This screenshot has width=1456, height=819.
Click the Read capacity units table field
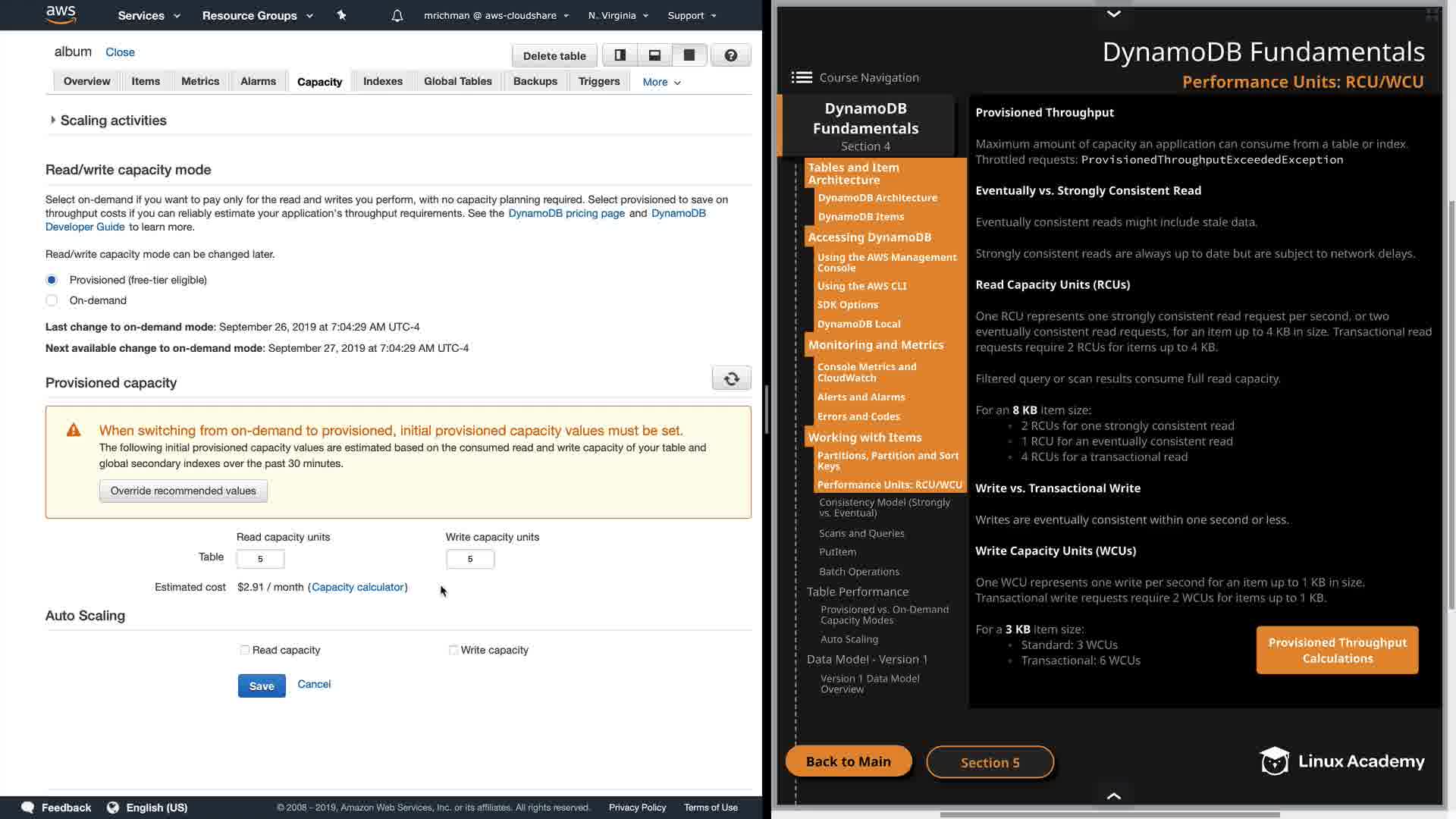tap(260, 559)
